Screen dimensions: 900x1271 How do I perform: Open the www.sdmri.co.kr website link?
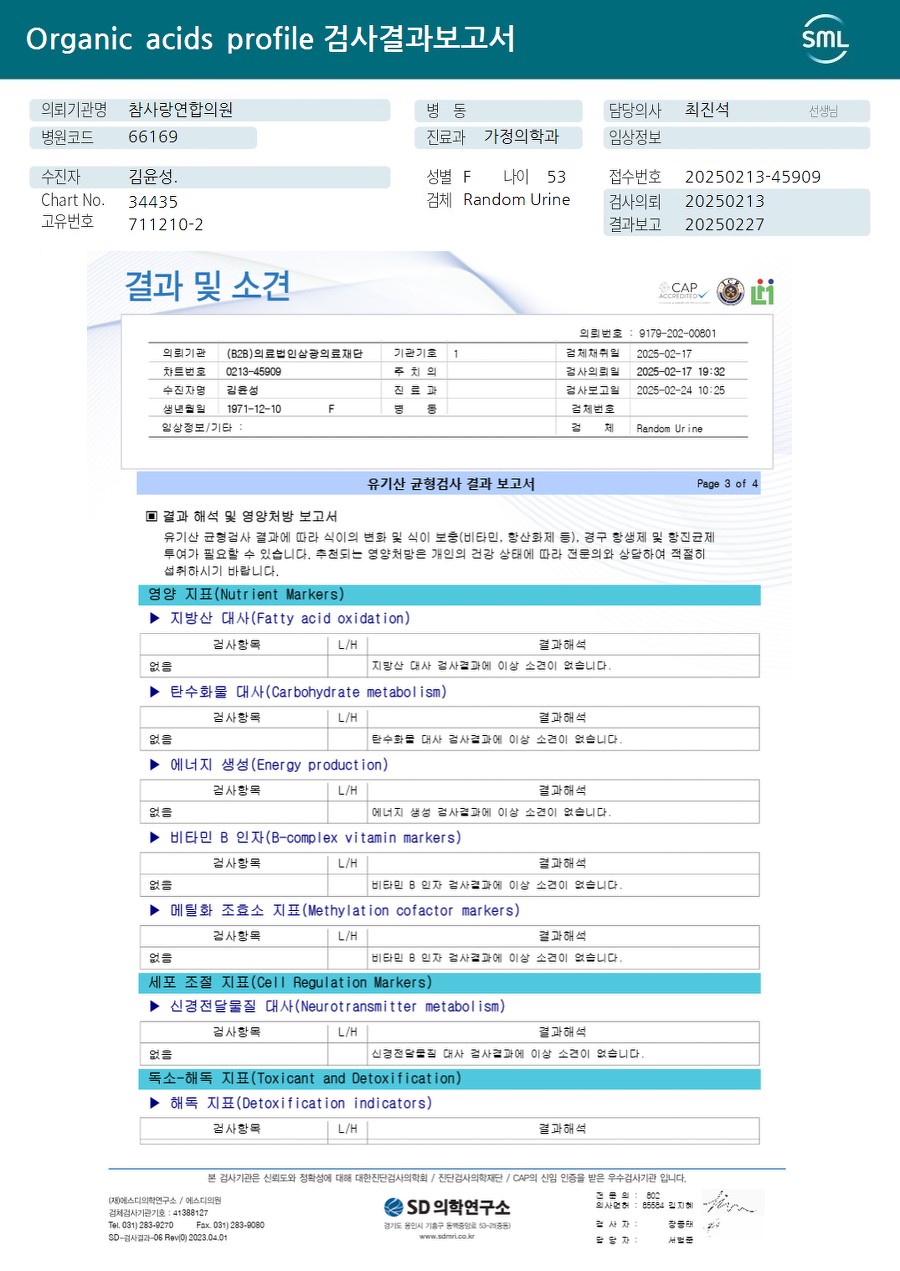pyautogui.click(x=447, y=1236)
